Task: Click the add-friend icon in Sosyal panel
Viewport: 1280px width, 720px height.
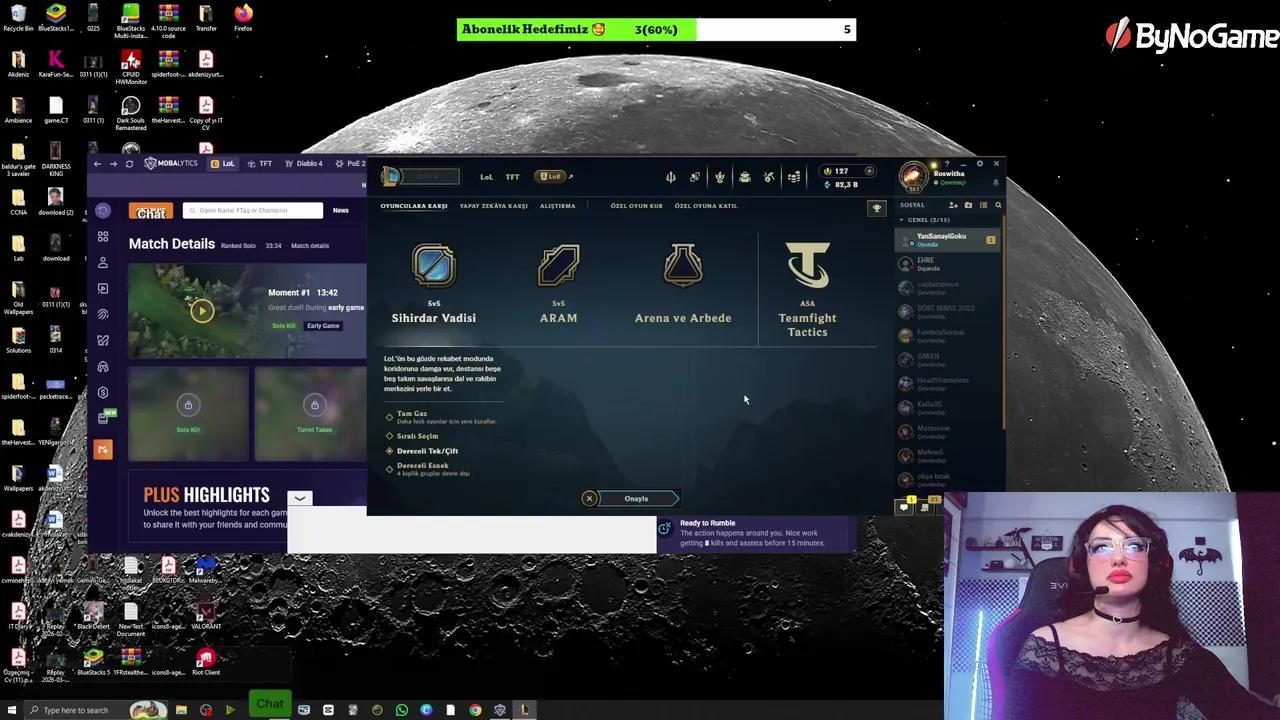Action: pyautogui.click(x=953, y=205)
